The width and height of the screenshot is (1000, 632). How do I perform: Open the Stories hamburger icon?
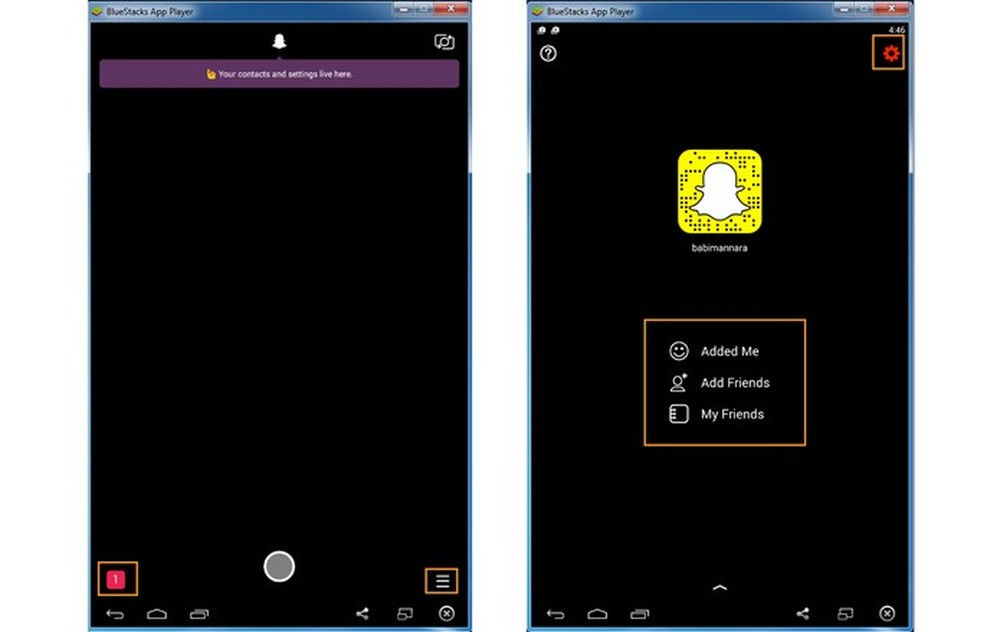pos(441,580)
